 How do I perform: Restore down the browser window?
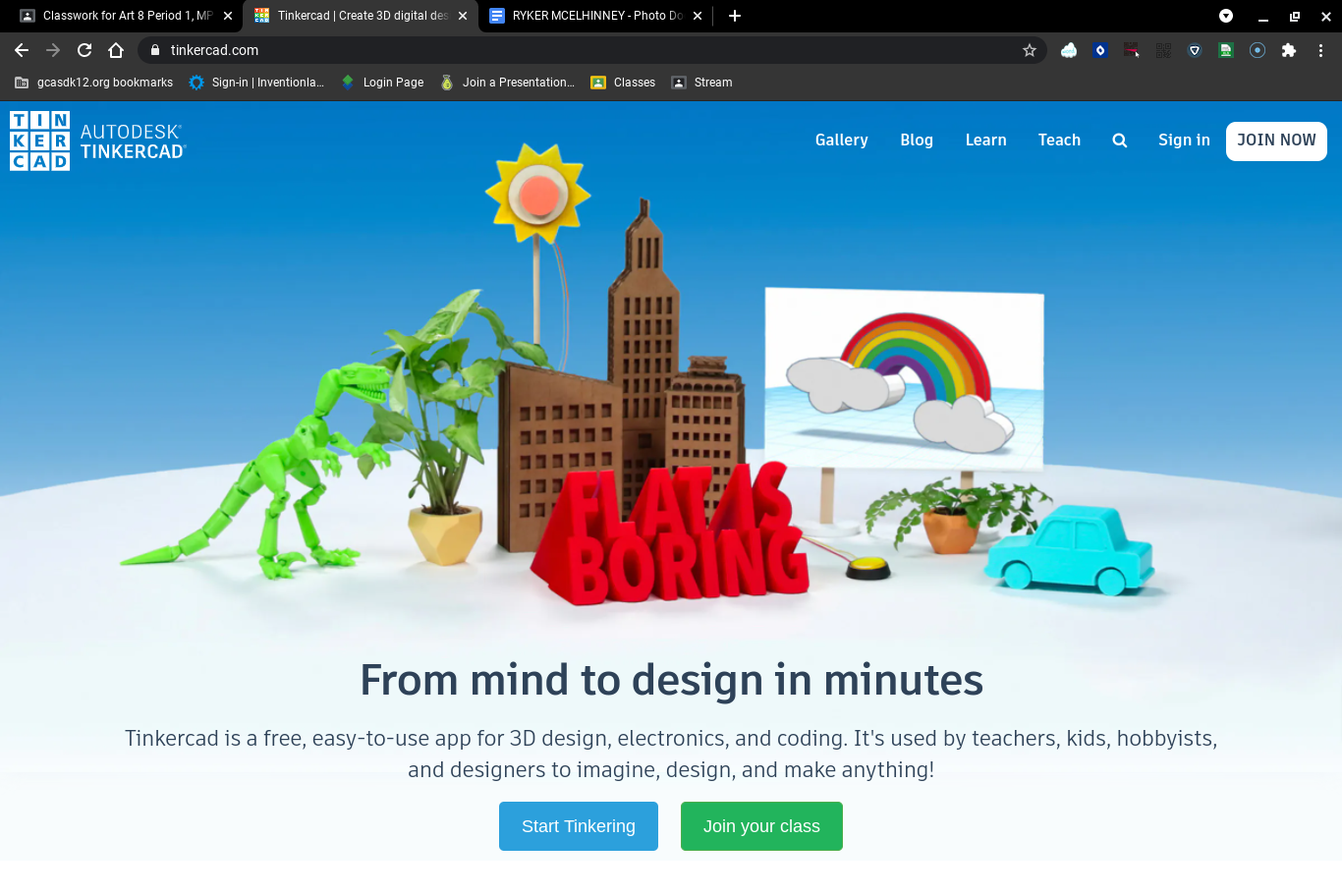pos(1295,16)
